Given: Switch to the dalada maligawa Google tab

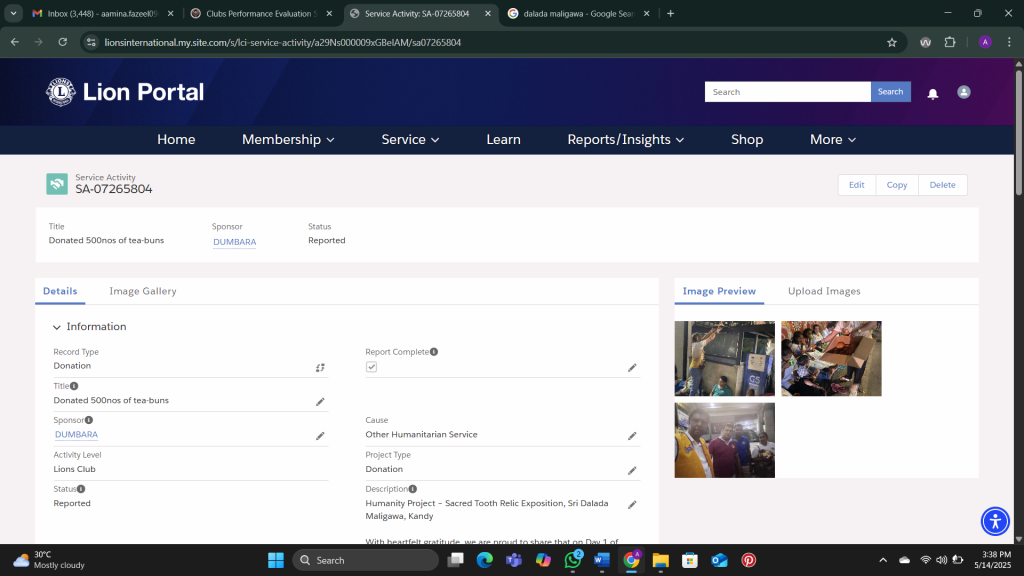Looking at the screenshot, I should click(x=579, y=13).
